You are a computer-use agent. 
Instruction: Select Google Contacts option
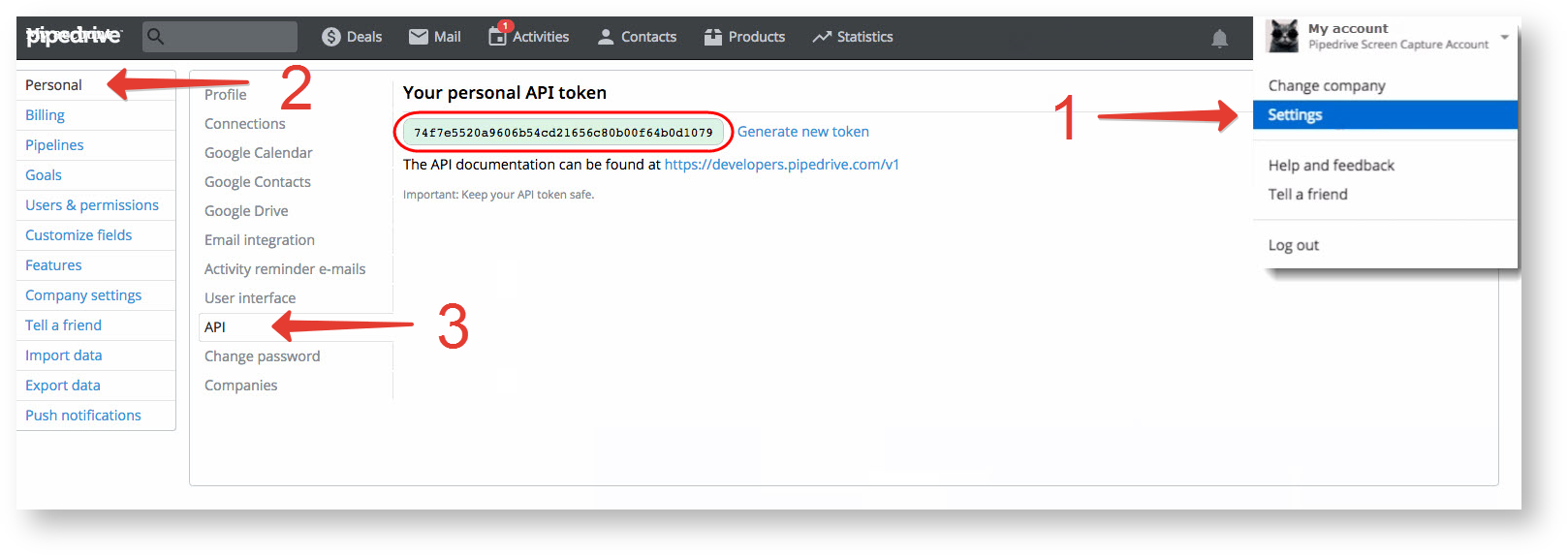(258, 182)
